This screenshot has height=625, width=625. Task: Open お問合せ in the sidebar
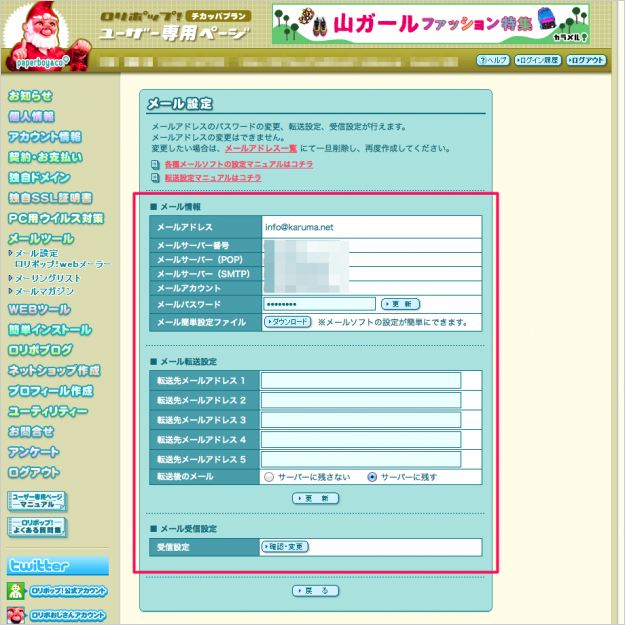31,431
